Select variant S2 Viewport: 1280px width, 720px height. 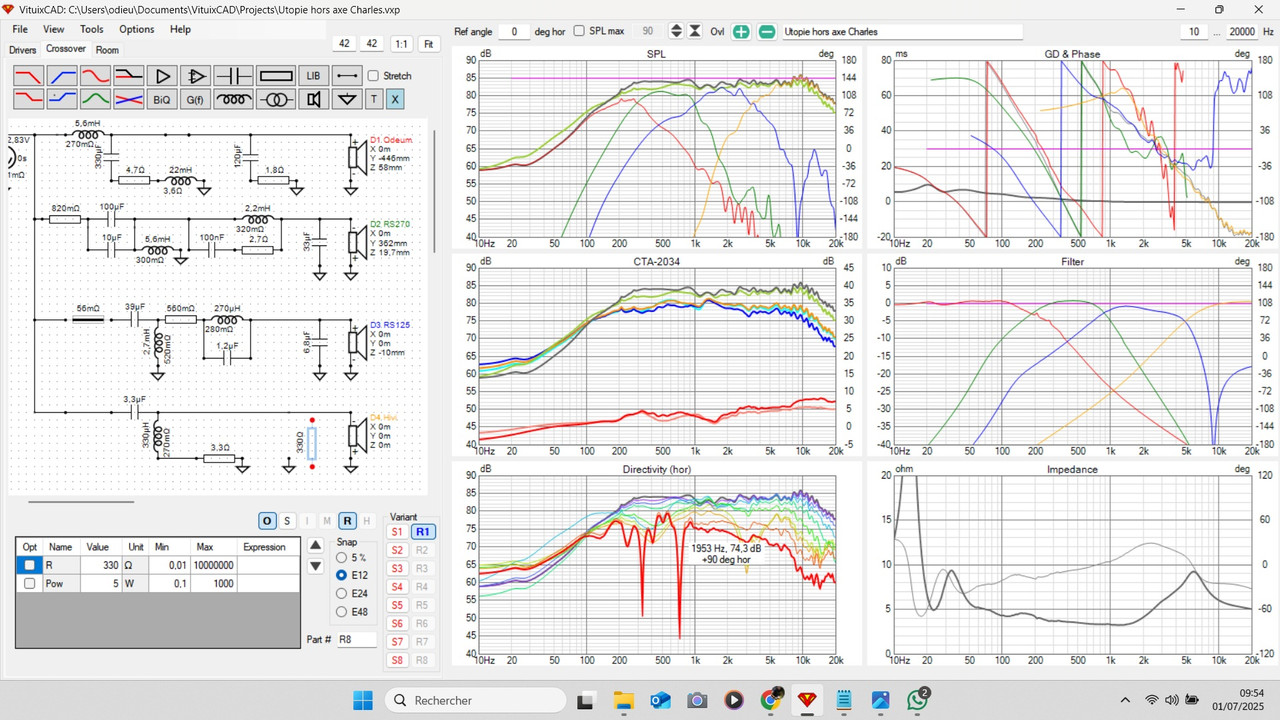coord(397,550)
